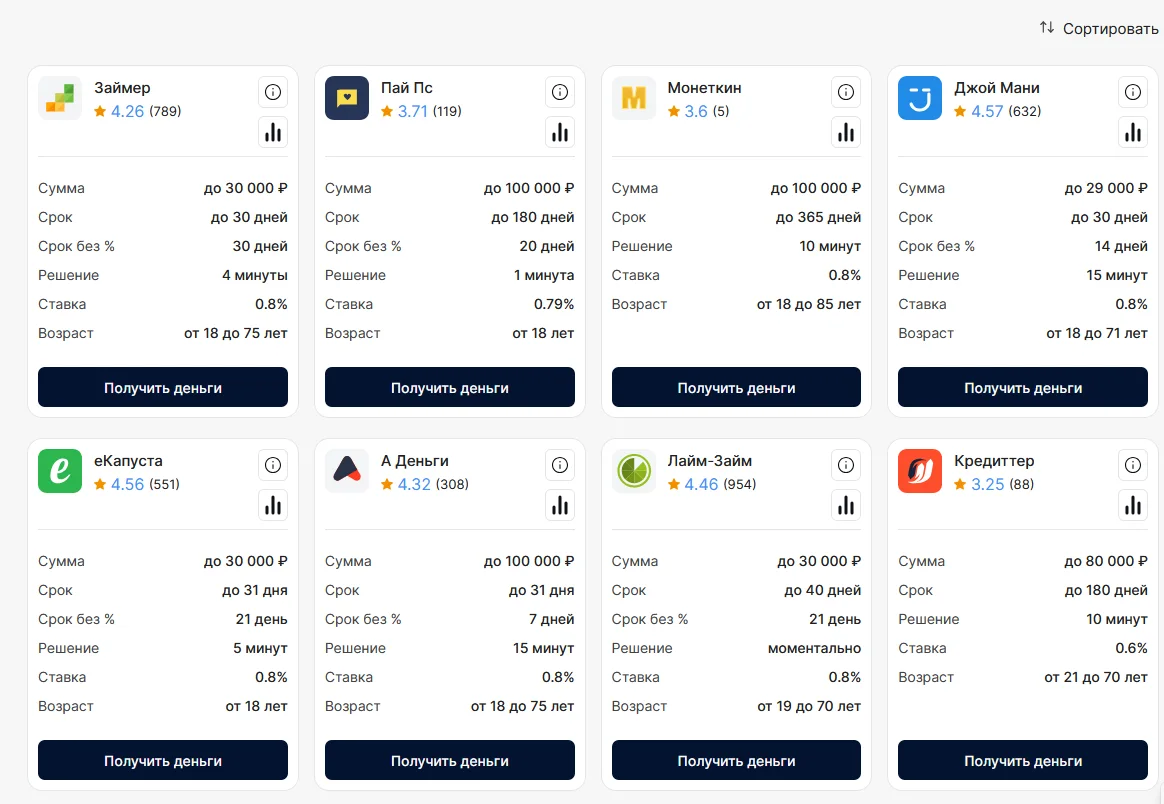Click the Монеткин title text
1164x804 pixels.
coord(704,88)
